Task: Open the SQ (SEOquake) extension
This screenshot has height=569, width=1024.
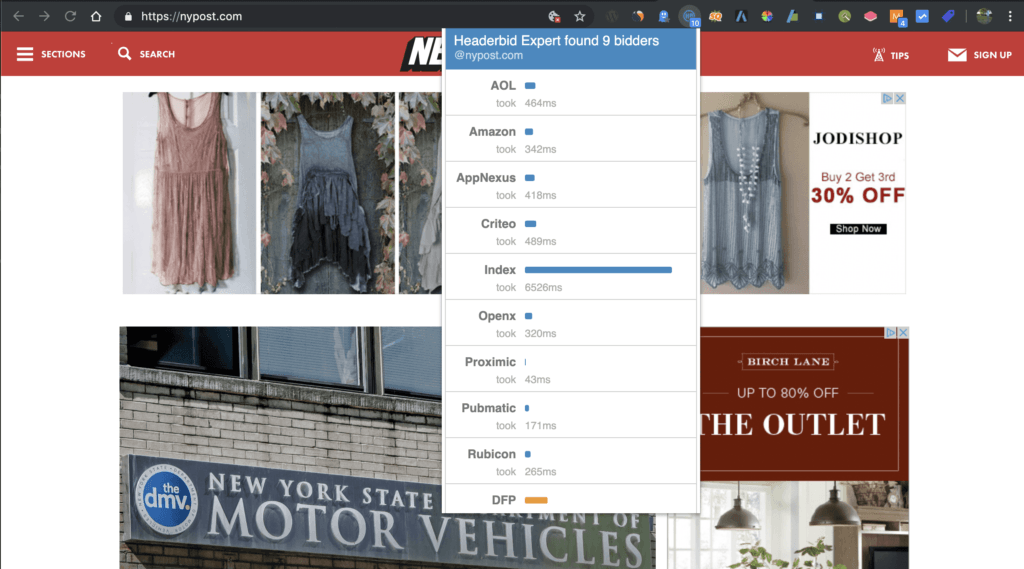Action: point(715,16)
